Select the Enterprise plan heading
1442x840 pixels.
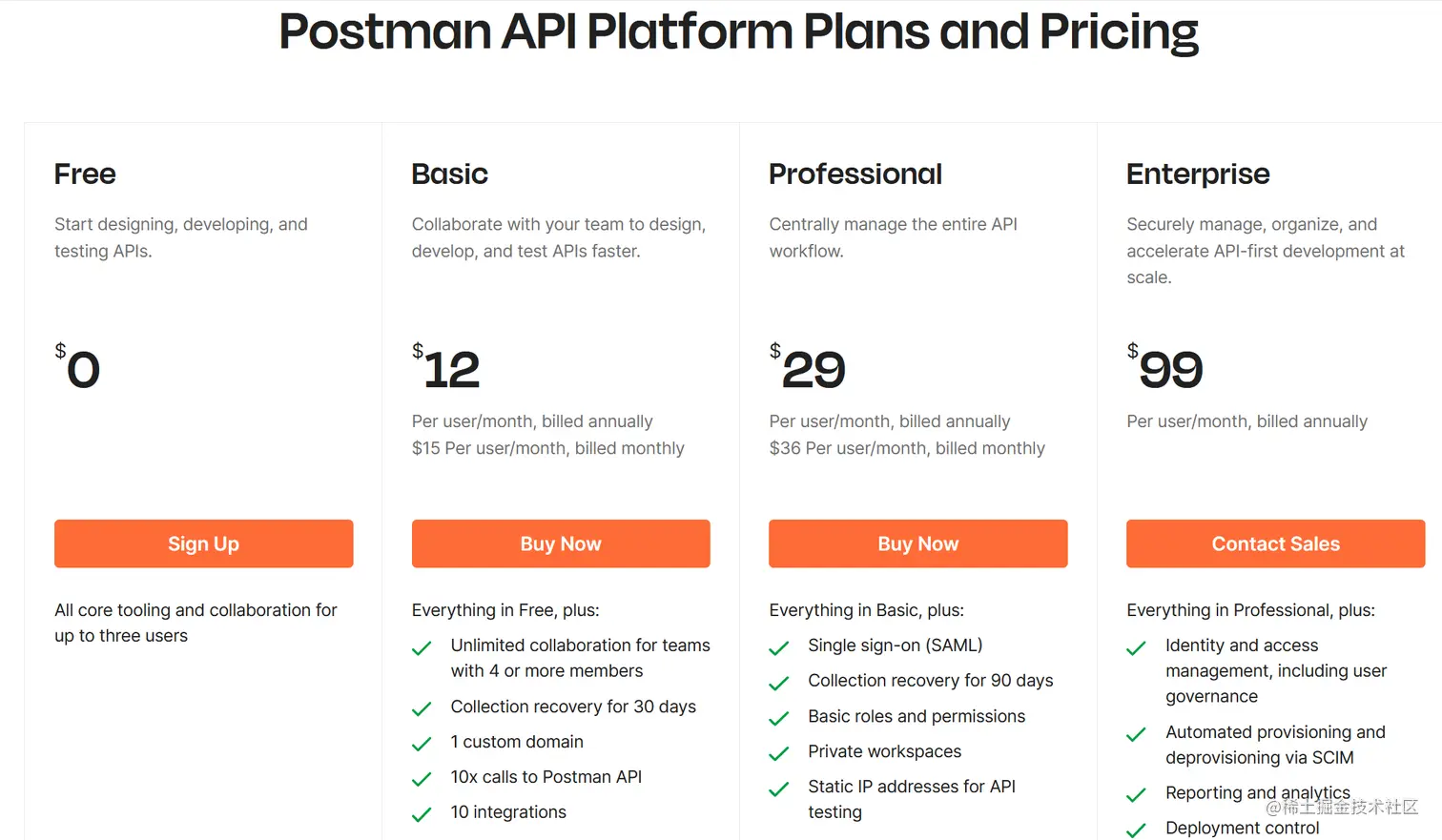tap(1198, 174)
